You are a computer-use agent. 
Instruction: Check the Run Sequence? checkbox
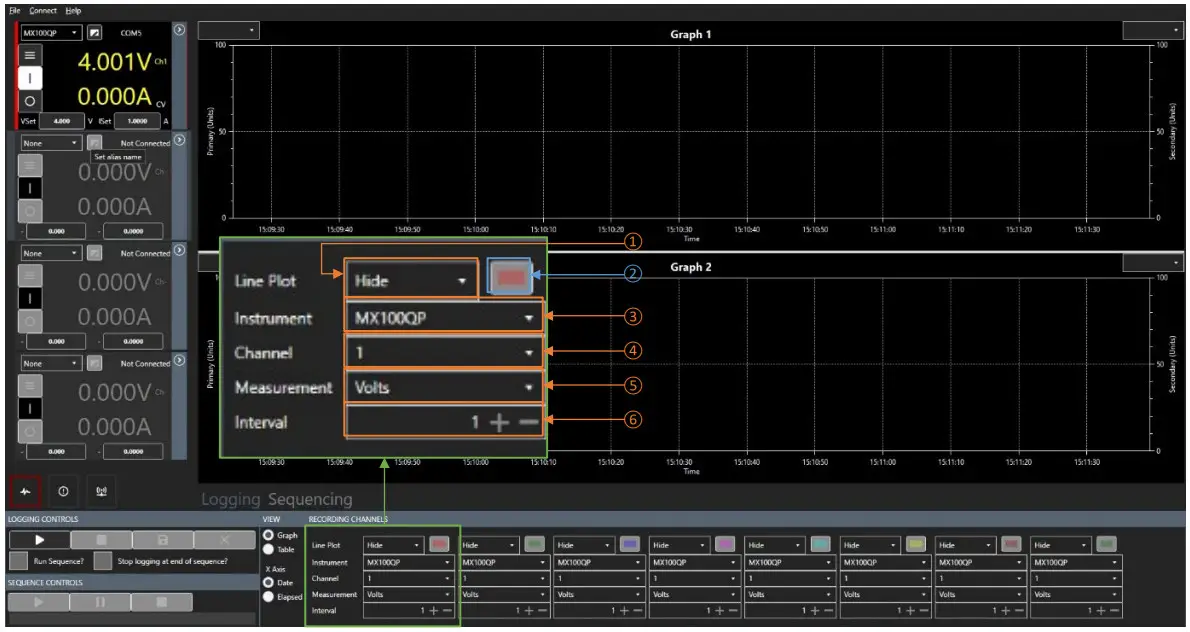[18, 561]
